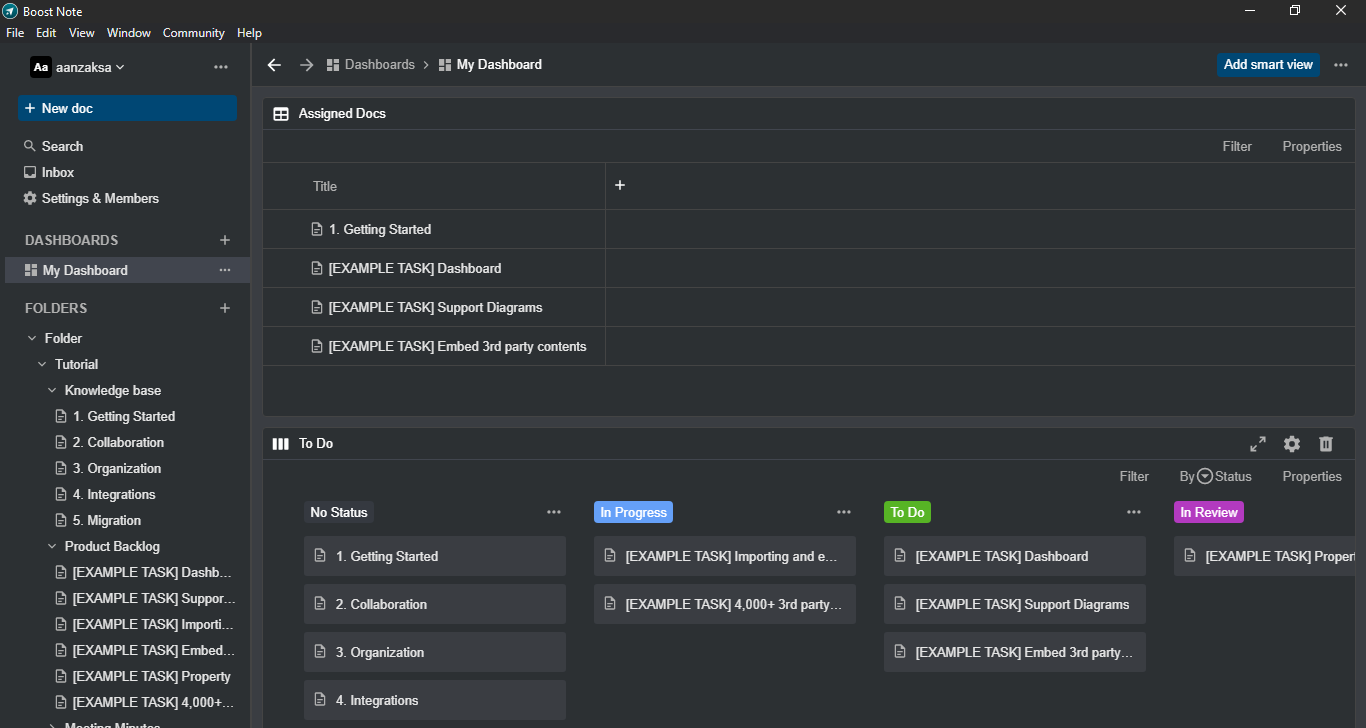The height and width of the screenshot is (728, 1366).
Task: Expand the To Do view fullscreen
Action: [1258, 444]
